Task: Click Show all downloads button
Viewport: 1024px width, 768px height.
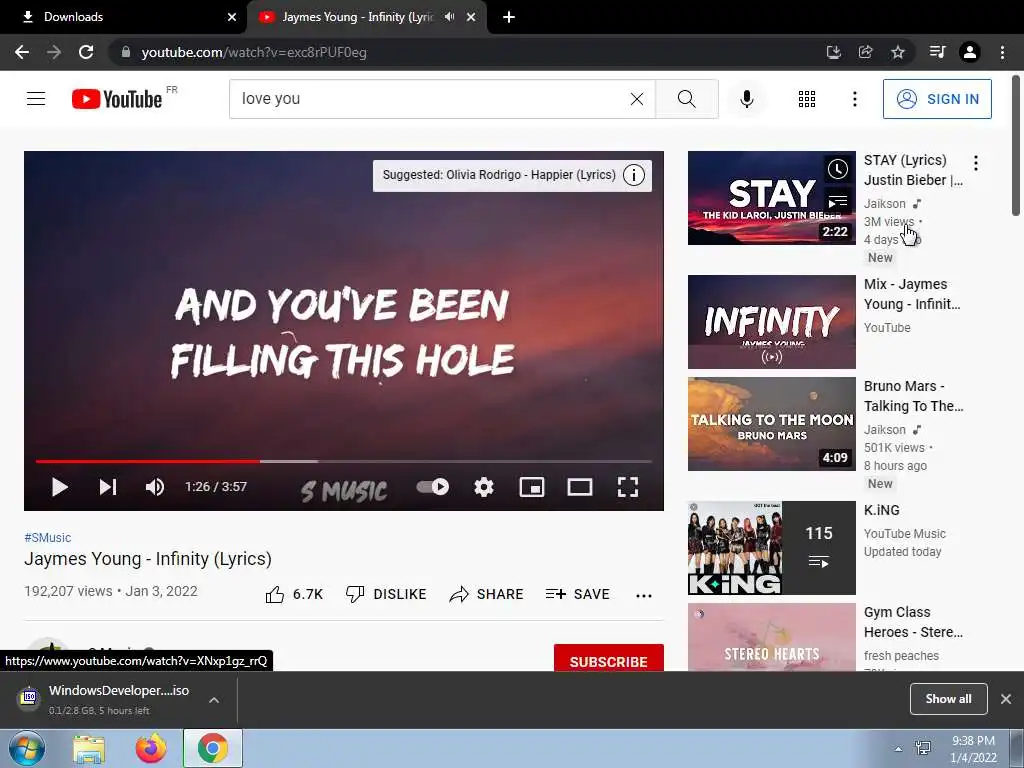Action: (x=948, y=699)
